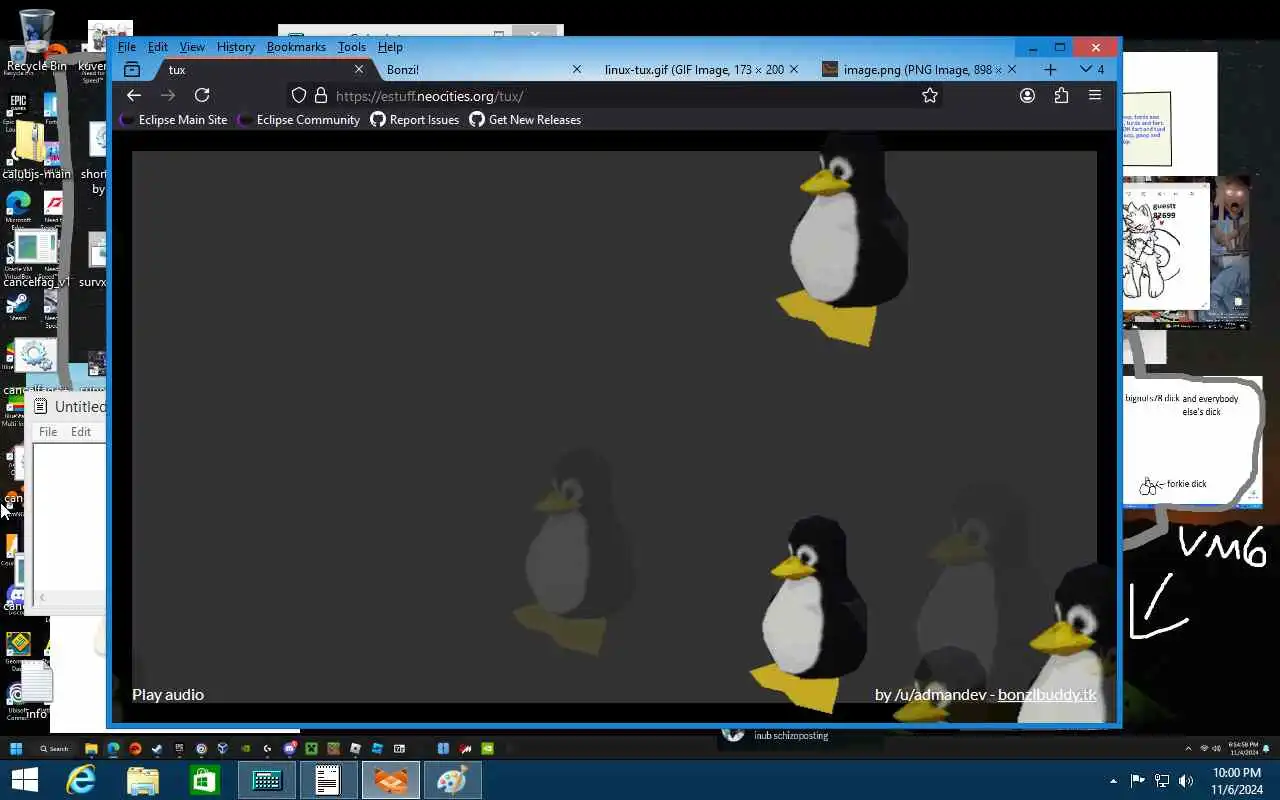The image size is (1280, 800).
Task: Open the Eclipse Community bookmark
Action: pos(299,120)
